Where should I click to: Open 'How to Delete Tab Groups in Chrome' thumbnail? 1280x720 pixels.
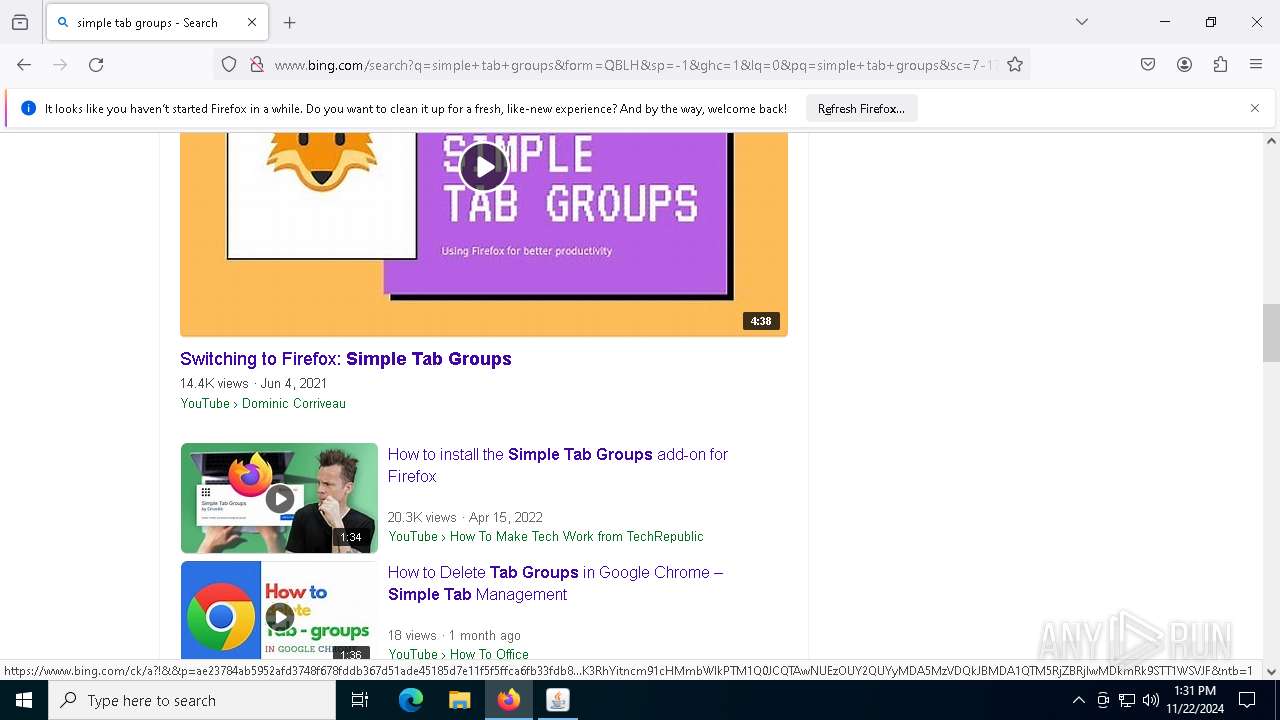(x=279, y=610)
